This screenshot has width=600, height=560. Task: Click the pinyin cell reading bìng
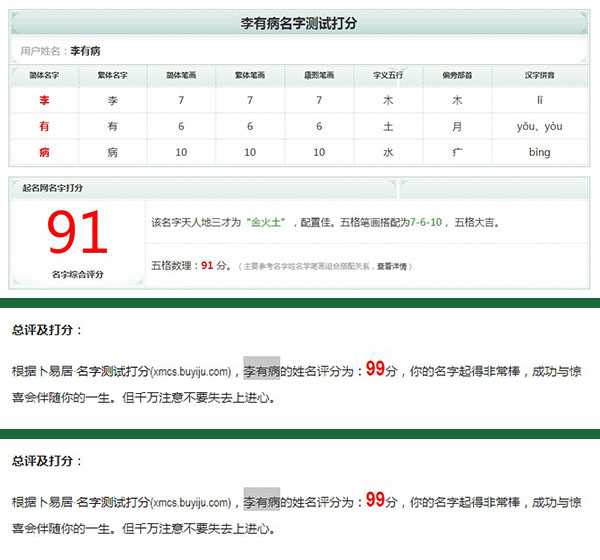(x=540, y=152)
